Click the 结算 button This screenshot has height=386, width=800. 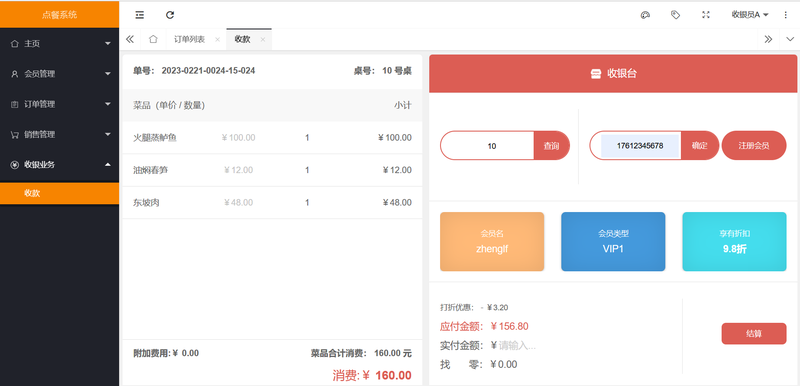[754, 333]
